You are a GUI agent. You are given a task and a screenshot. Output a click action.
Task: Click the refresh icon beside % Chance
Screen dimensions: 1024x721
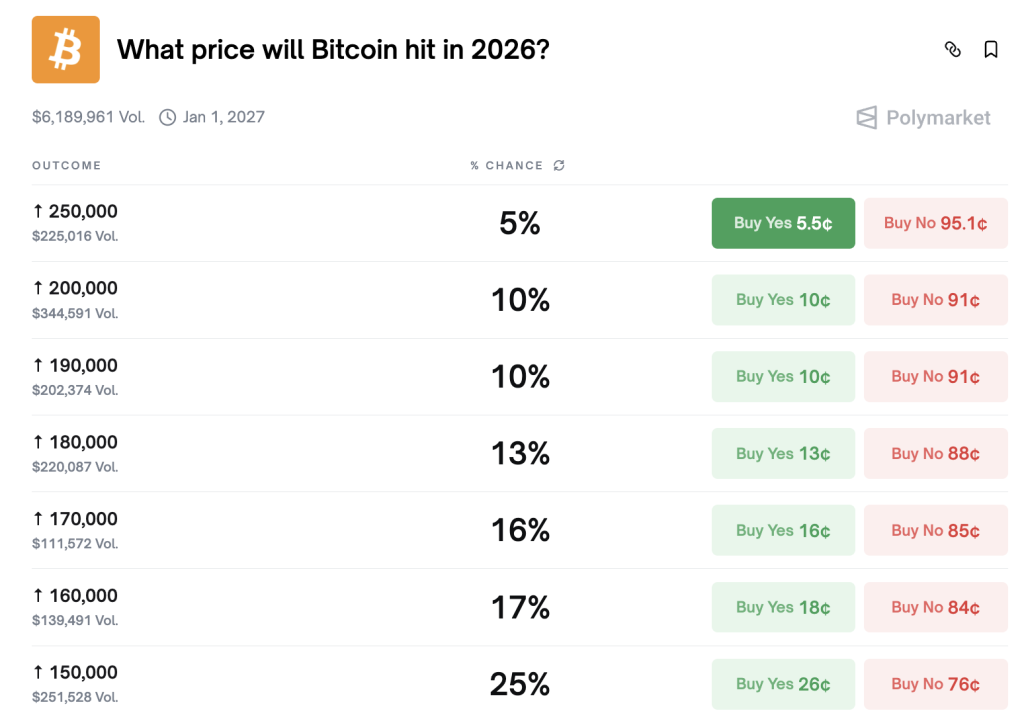(x=559, y=166)
